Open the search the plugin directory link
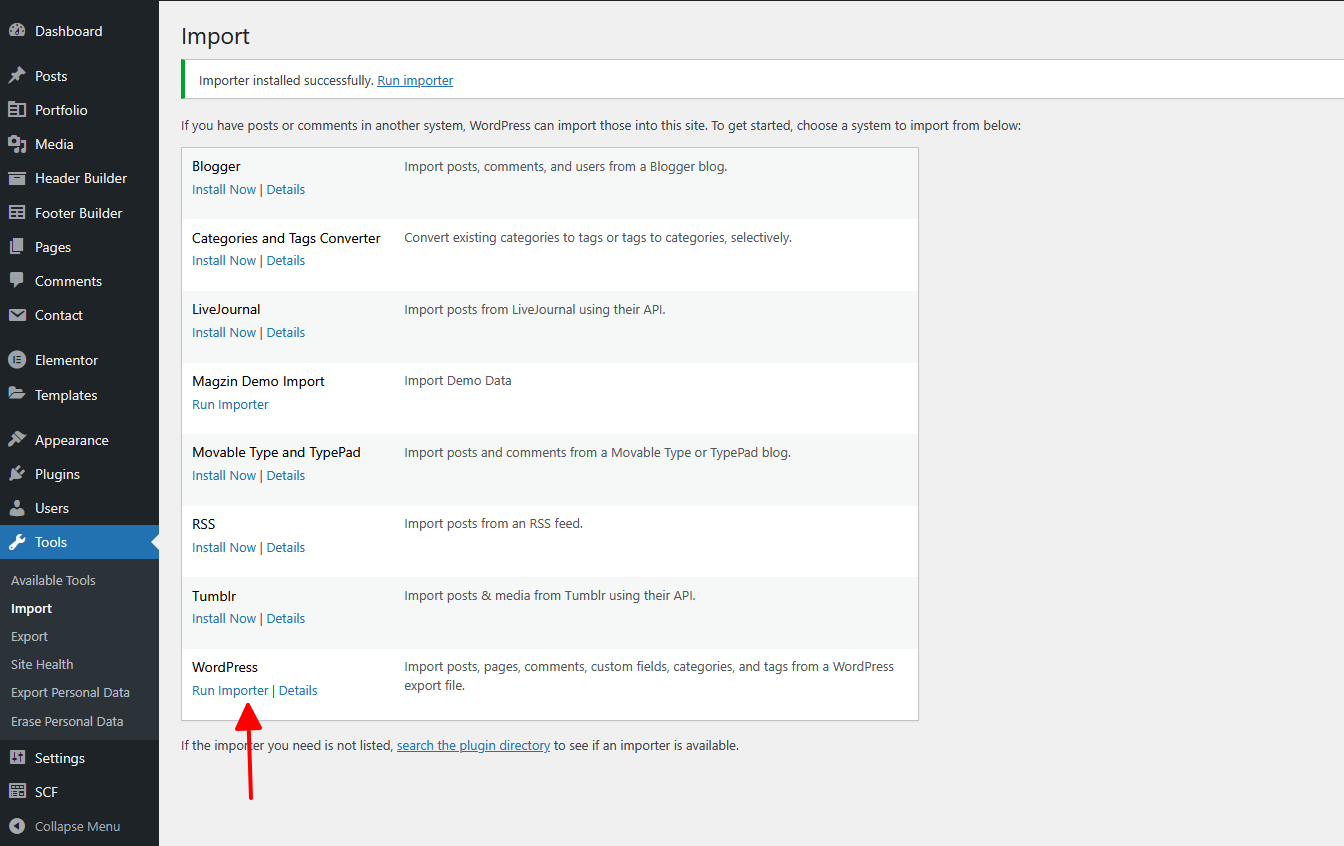 click(x=473, y=745)
